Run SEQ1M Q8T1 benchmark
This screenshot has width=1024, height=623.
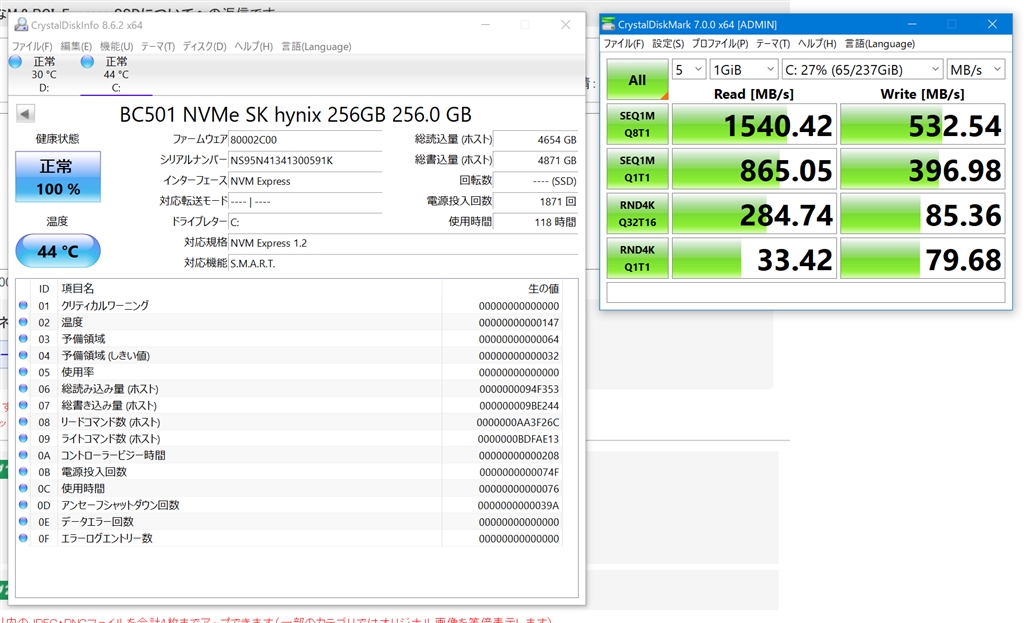[637, 124]
